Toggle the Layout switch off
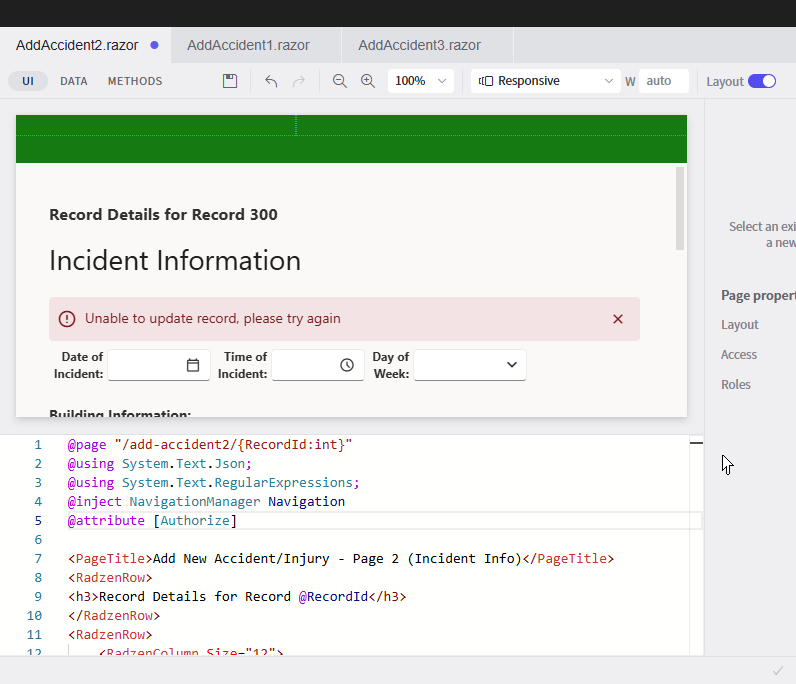 762,81
